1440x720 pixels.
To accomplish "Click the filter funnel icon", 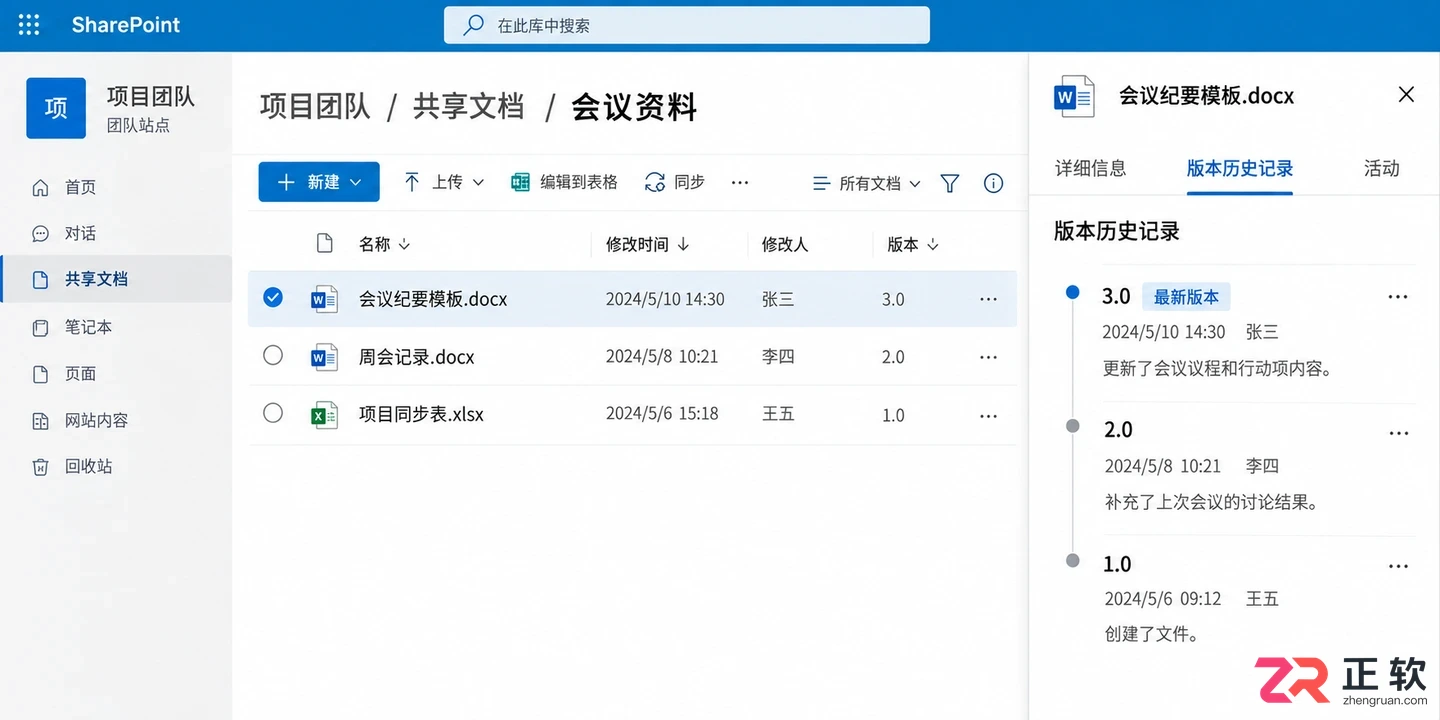I will 950,183.
